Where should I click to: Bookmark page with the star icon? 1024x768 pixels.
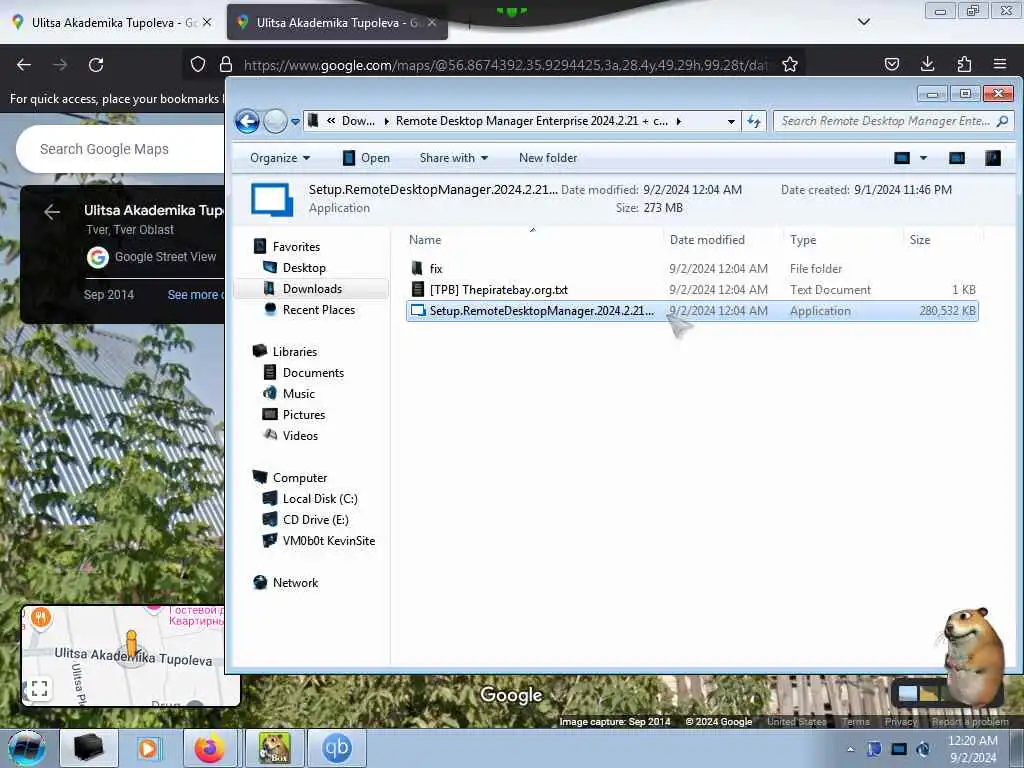(790, 64)
